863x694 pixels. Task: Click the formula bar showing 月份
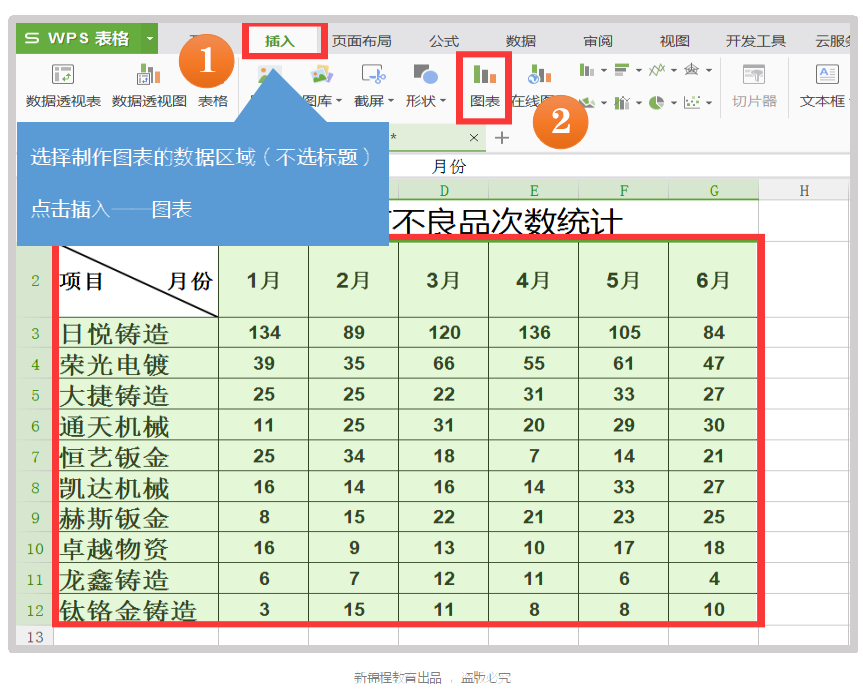[x=619, y=166]
